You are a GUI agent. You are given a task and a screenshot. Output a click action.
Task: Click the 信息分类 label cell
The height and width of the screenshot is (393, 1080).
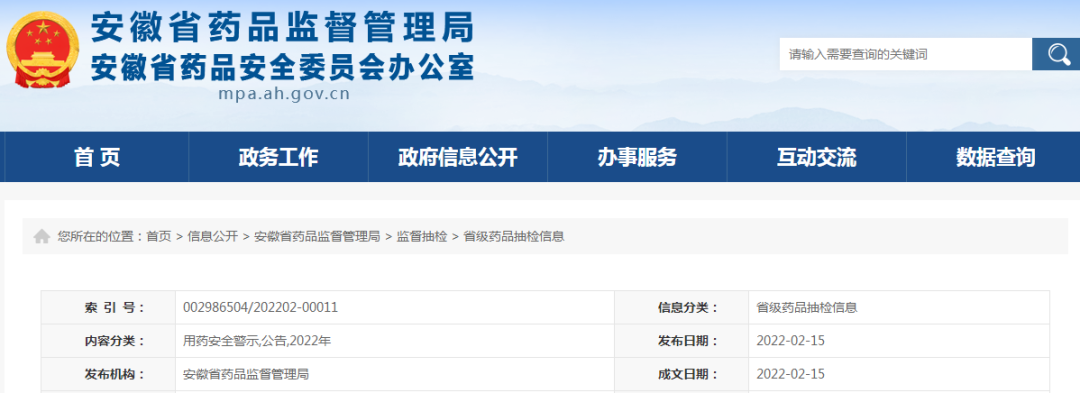point(681,308)
